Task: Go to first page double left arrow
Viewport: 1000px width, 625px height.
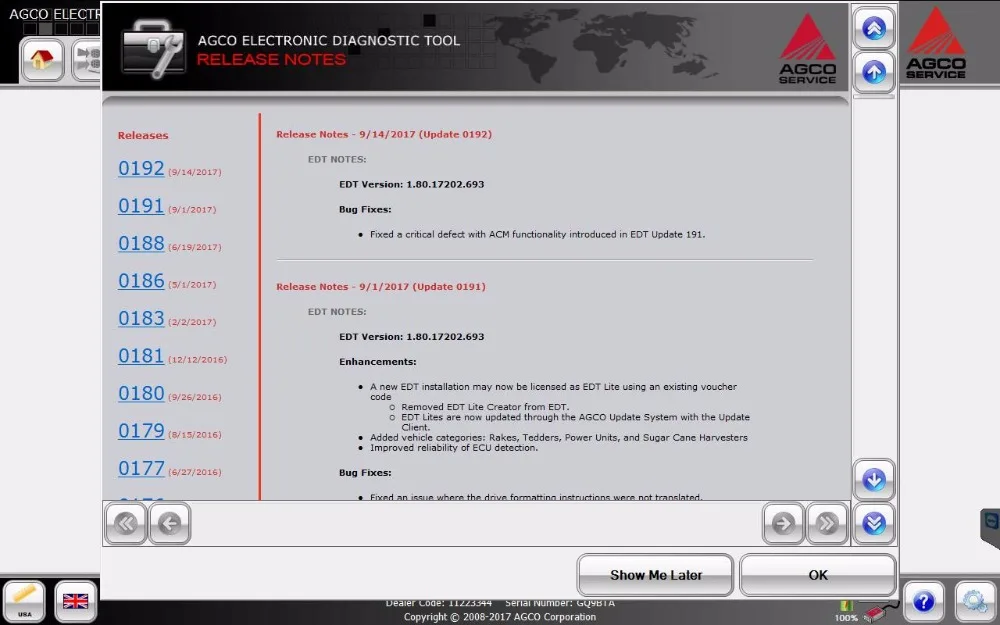Action: coord(126,523)
